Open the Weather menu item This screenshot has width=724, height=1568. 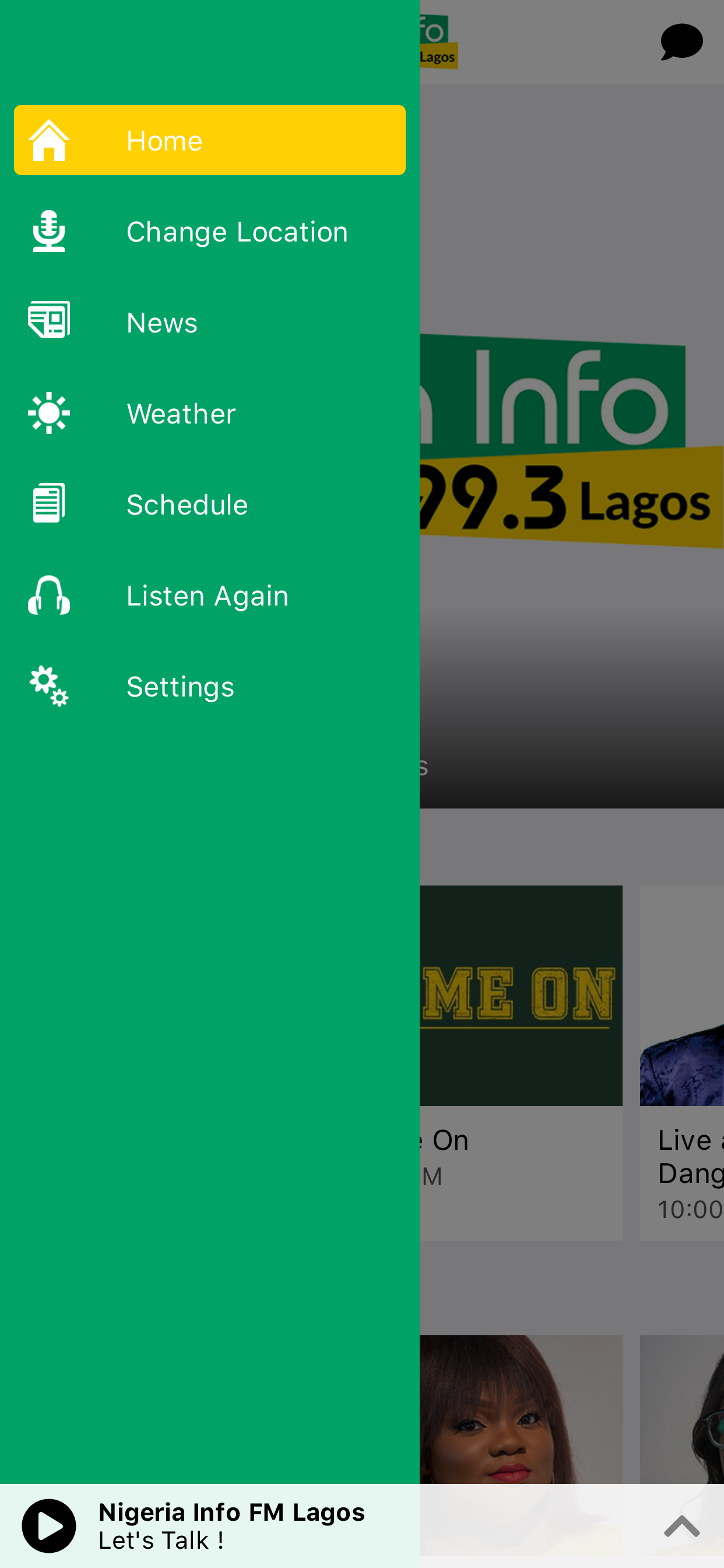tap(209, 414)
